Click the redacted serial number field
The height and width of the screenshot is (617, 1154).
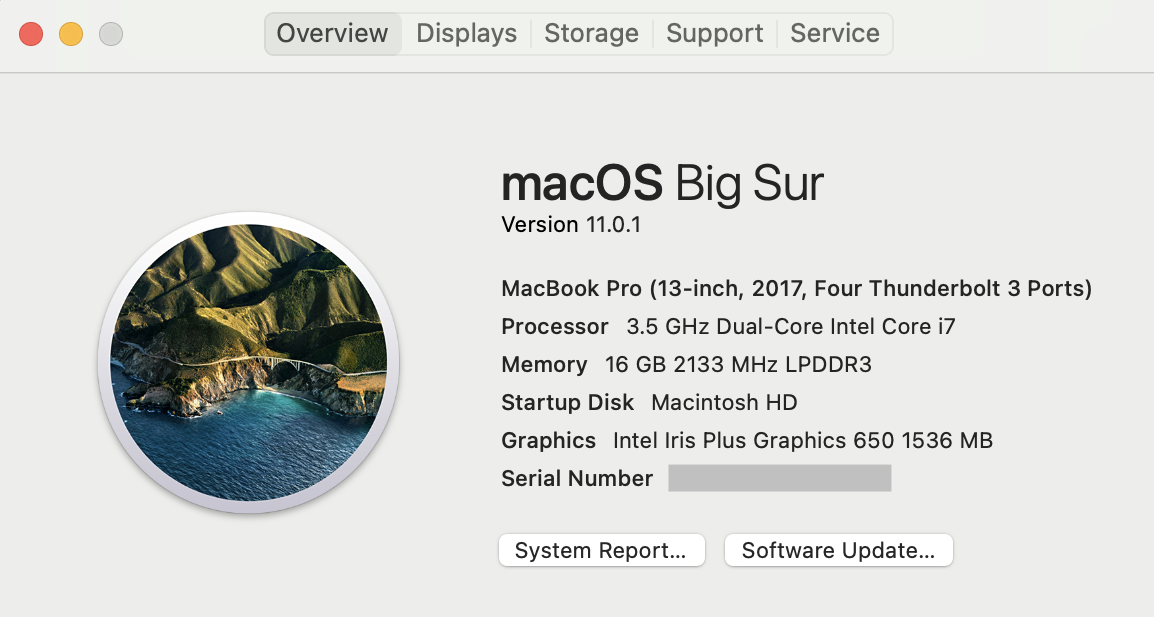pos(779,478)
